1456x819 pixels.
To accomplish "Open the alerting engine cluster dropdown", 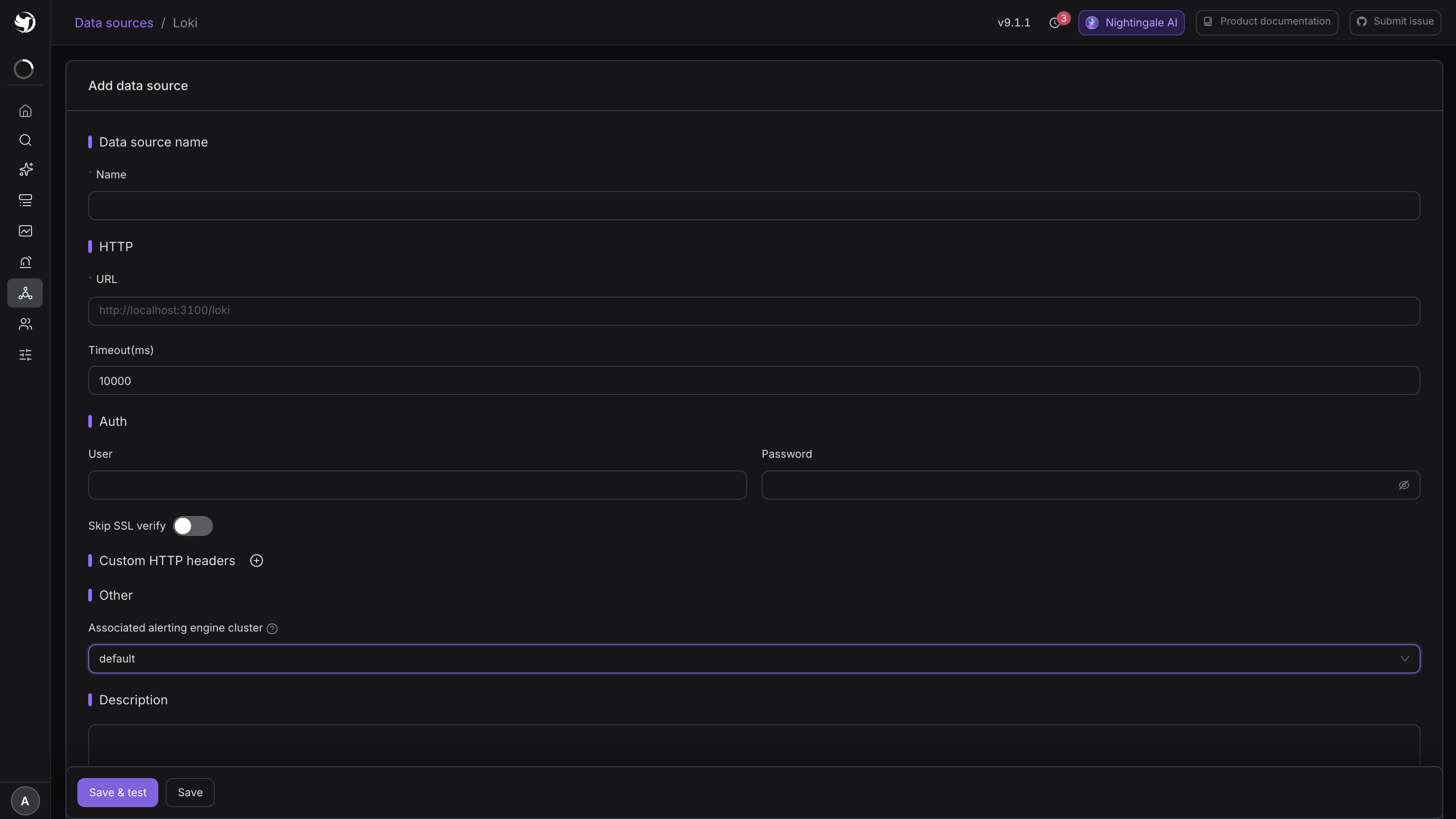I will coord(754,659).
